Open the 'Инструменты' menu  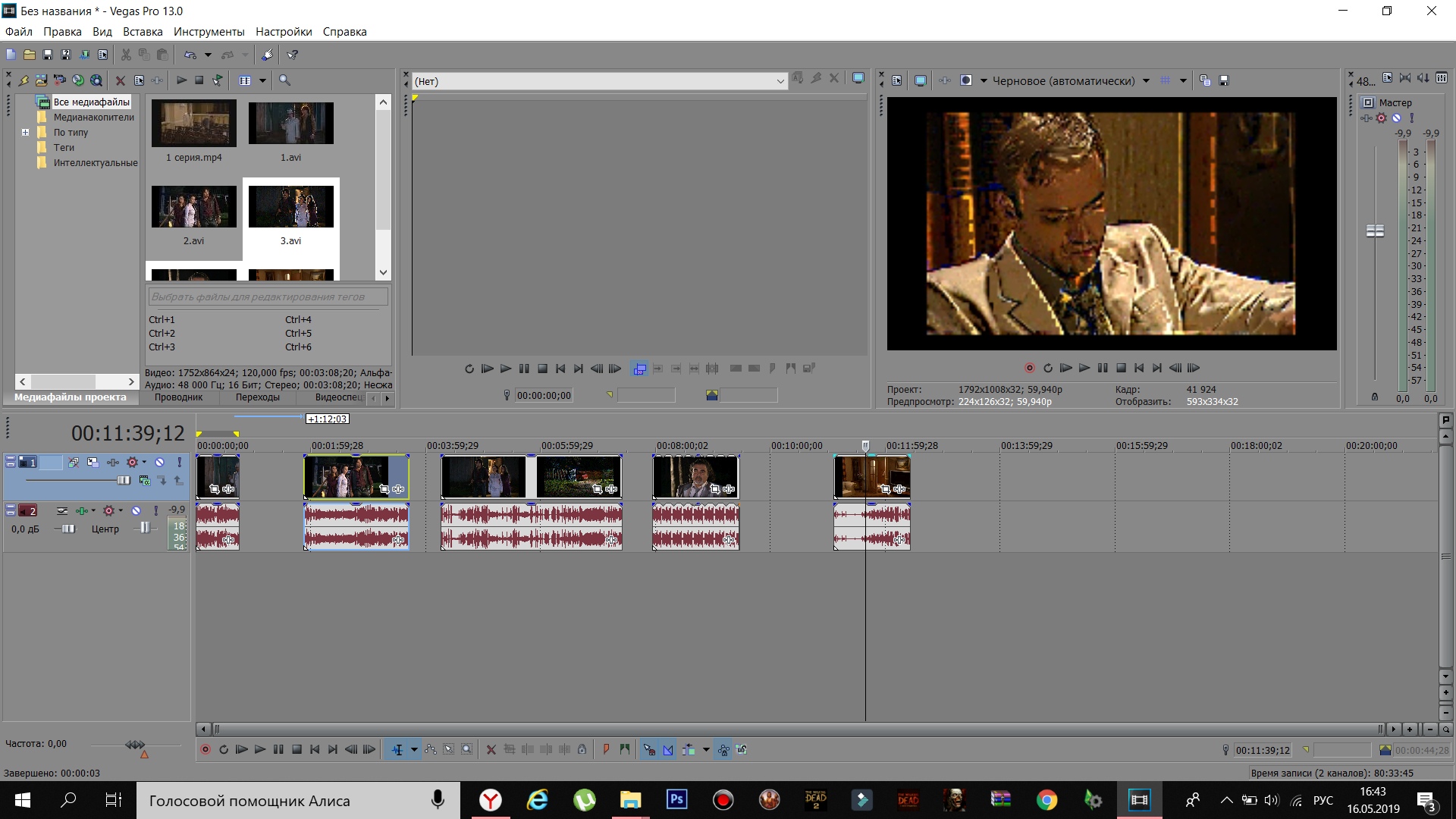pos(209,32)
